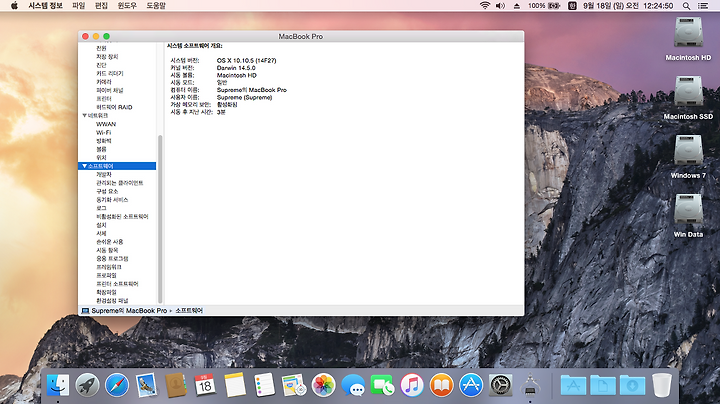Click the eject icon in menu bar
The width and height of the screenshot is (720, 404).
tap(517, 6)
